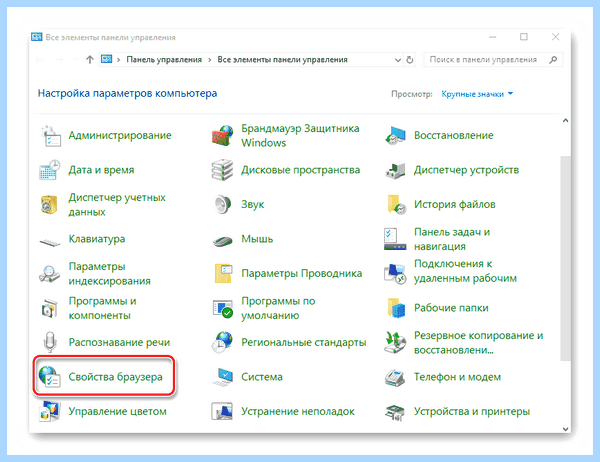Open Дата и время text link
This screenshot has height=462, width=600.
tap(101, 170)
